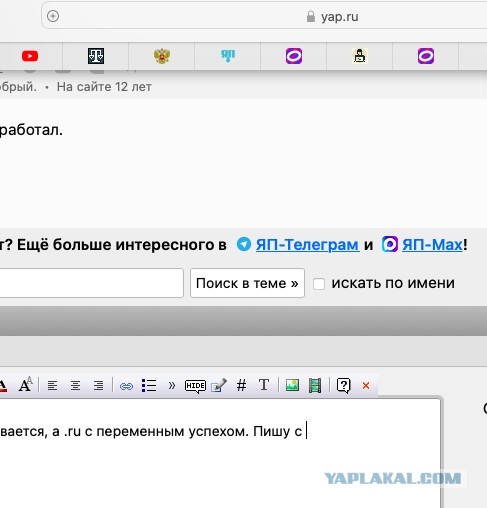This screenshot has height=508, width=487.
Task: Click the Max icon before ЯП-Max
Action: tap(390, 244)
